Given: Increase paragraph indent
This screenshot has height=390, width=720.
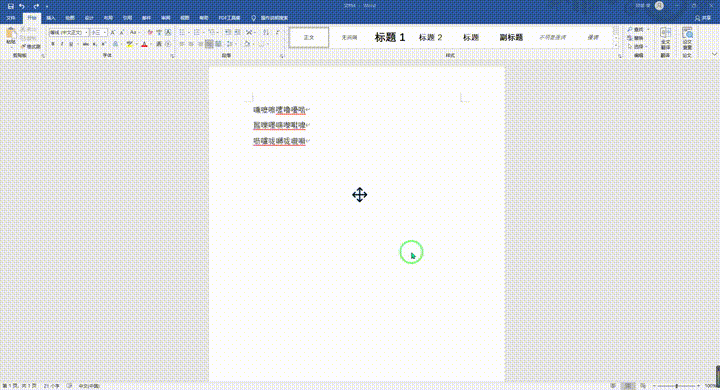Looking at the screenshot, I should pos(237,33).
